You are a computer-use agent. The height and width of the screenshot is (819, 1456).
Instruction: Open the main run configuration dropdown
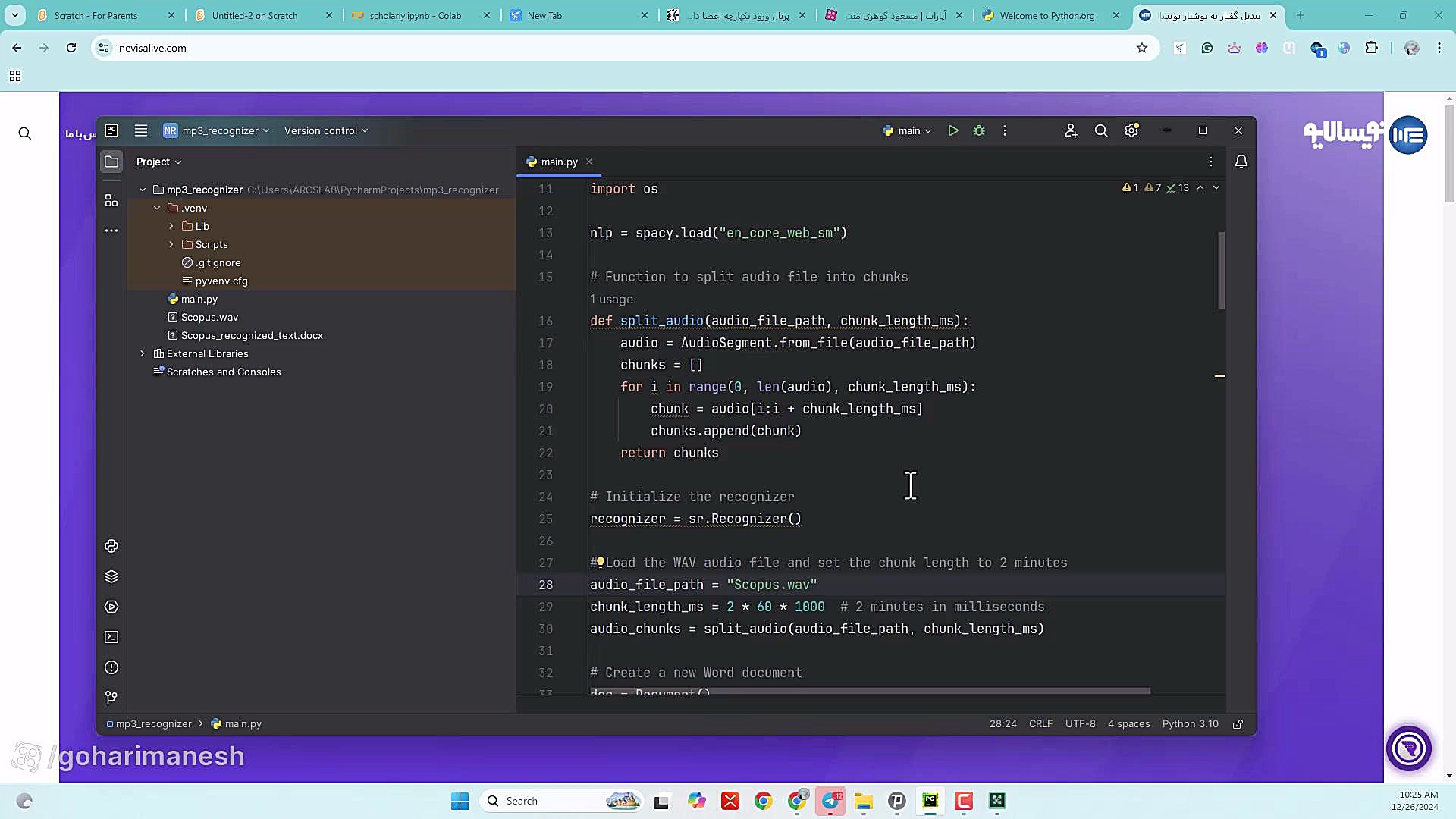click(x=908, y=130)
